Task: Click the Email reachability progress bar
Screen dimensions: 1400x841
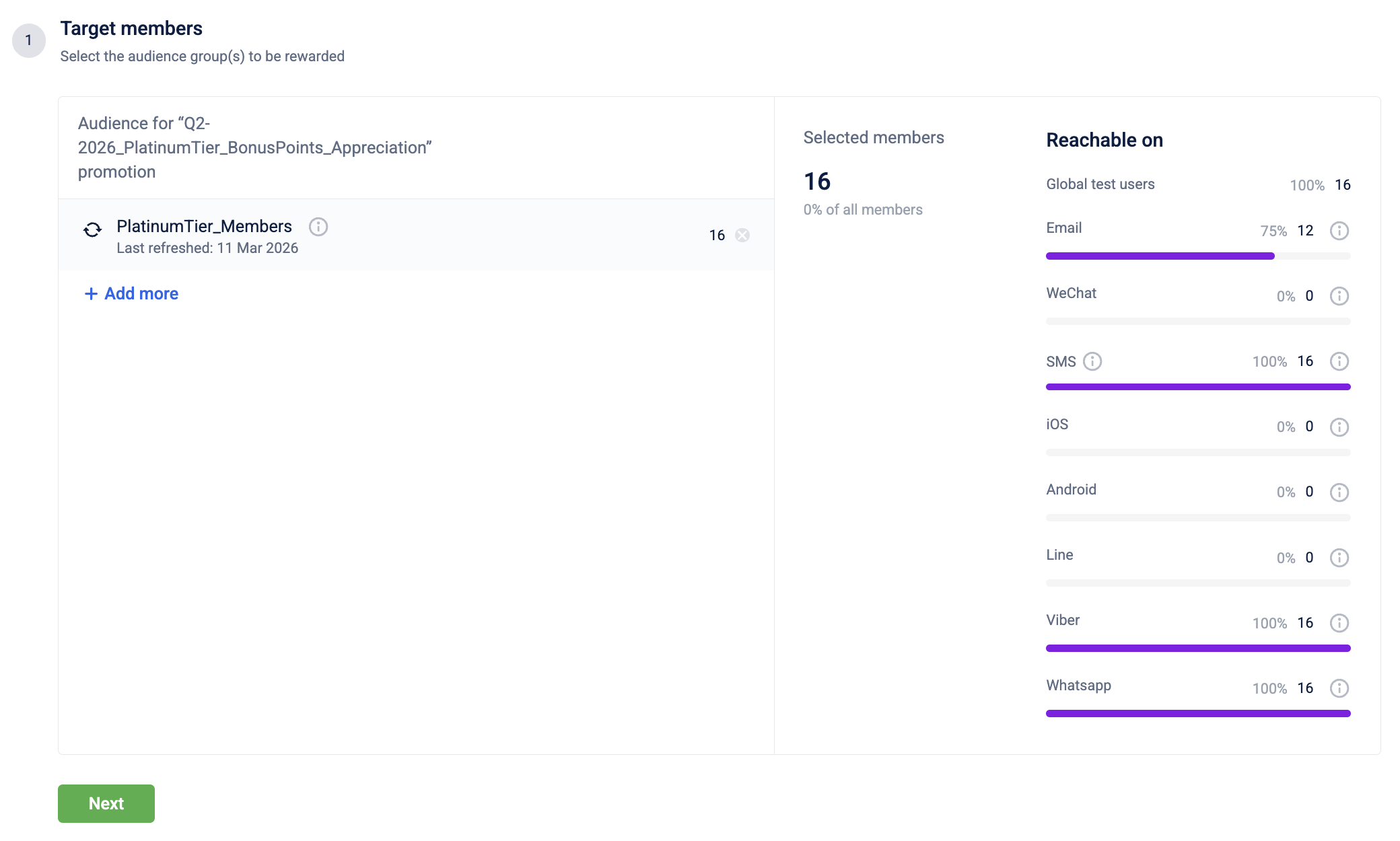Action: point(1197,256)
